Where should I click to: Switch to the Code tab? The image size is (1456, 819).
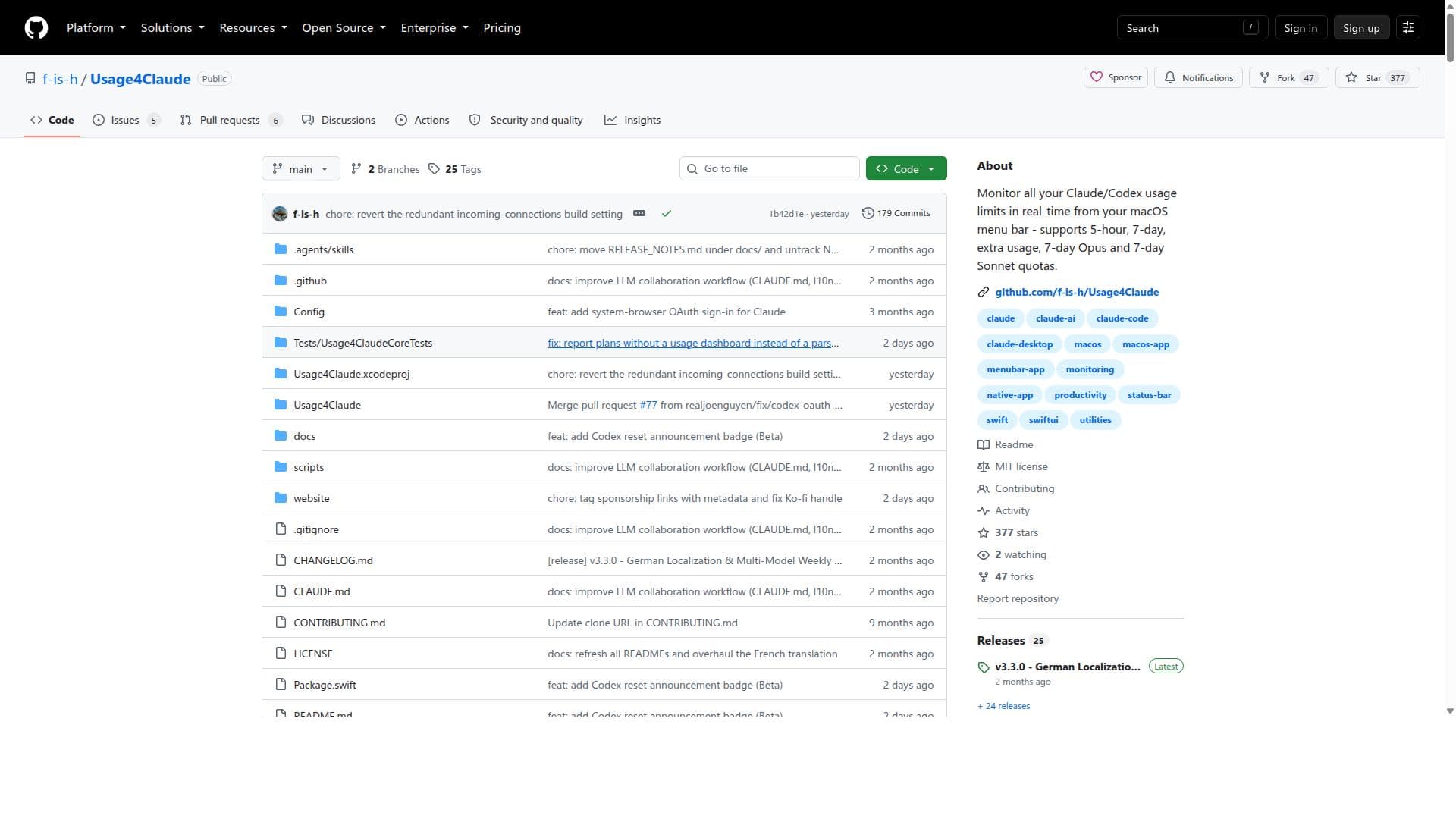pyautogui.click(x=52, y=120)
